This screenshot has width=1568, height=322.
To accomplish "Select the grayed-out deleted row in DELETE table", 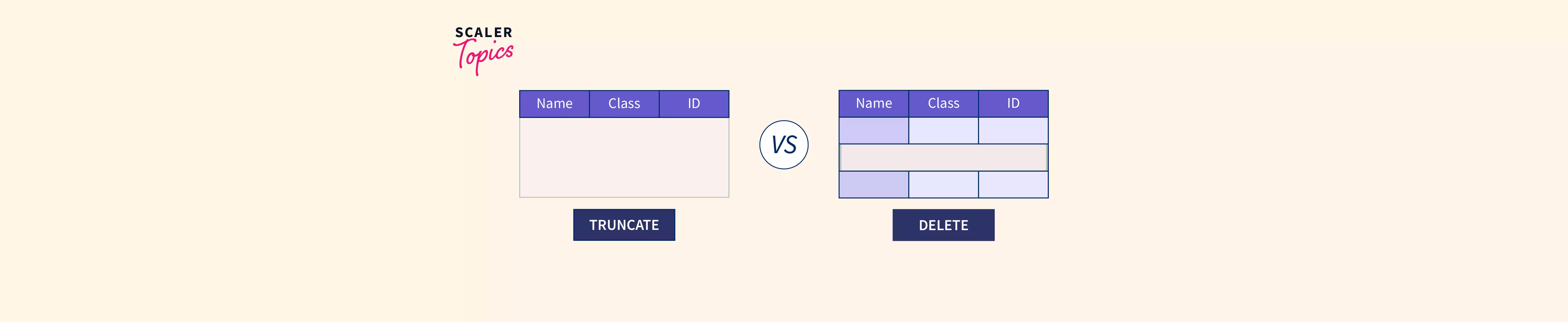I will (x=944, y=158).
